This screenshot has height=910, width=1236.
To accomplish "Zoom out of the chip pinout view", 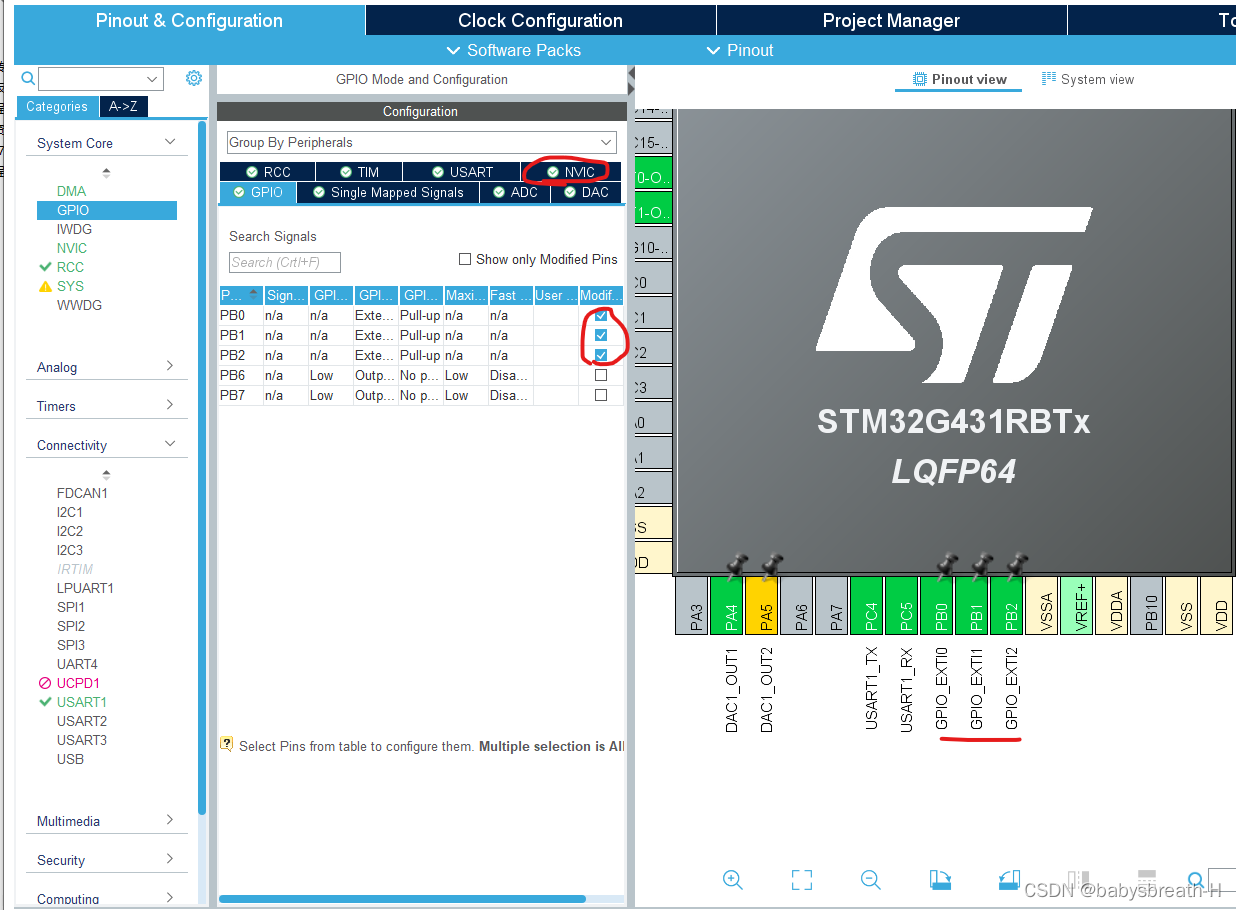I will 870,880.
